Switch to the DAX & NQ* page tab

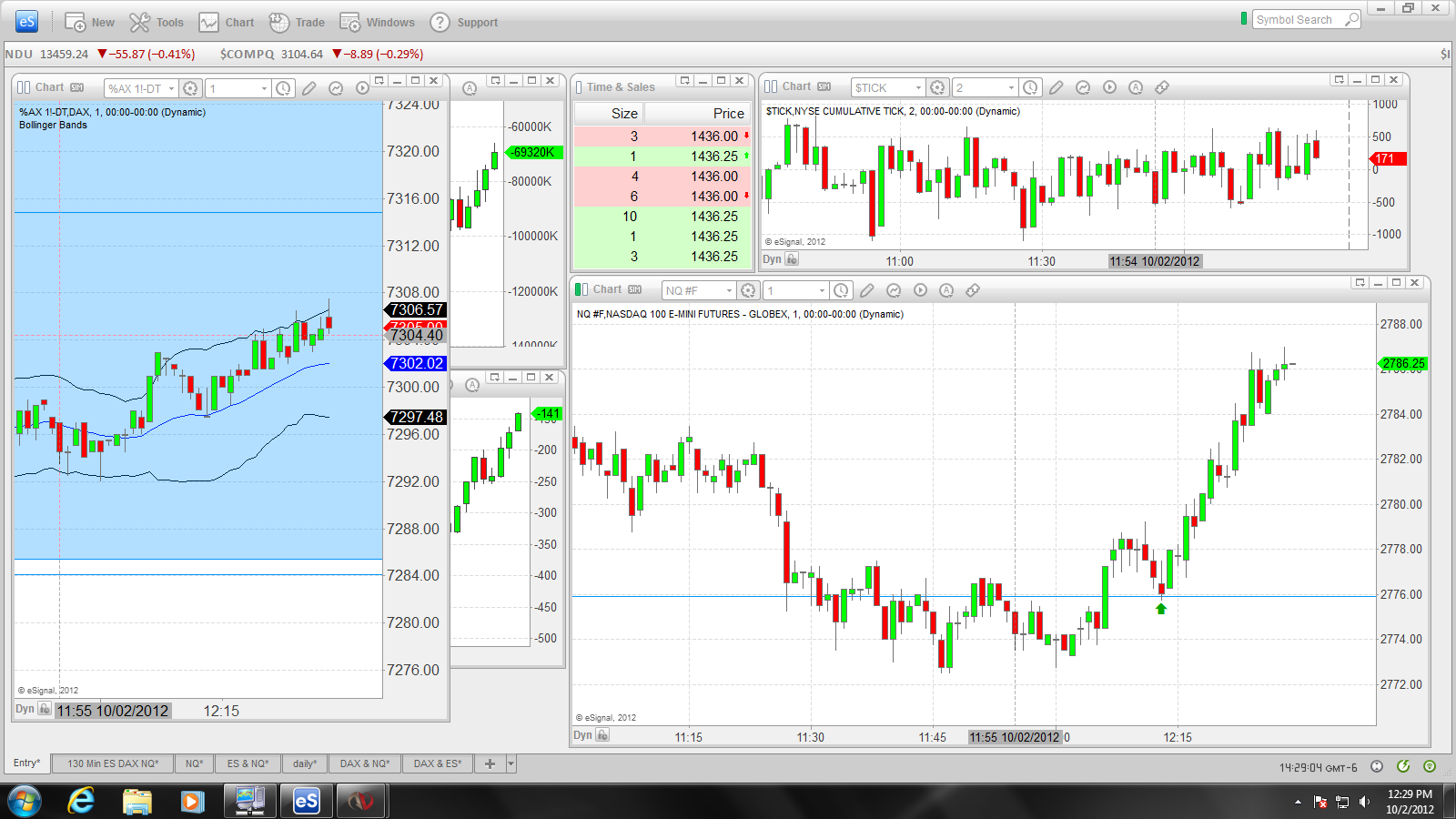[365, 763]
